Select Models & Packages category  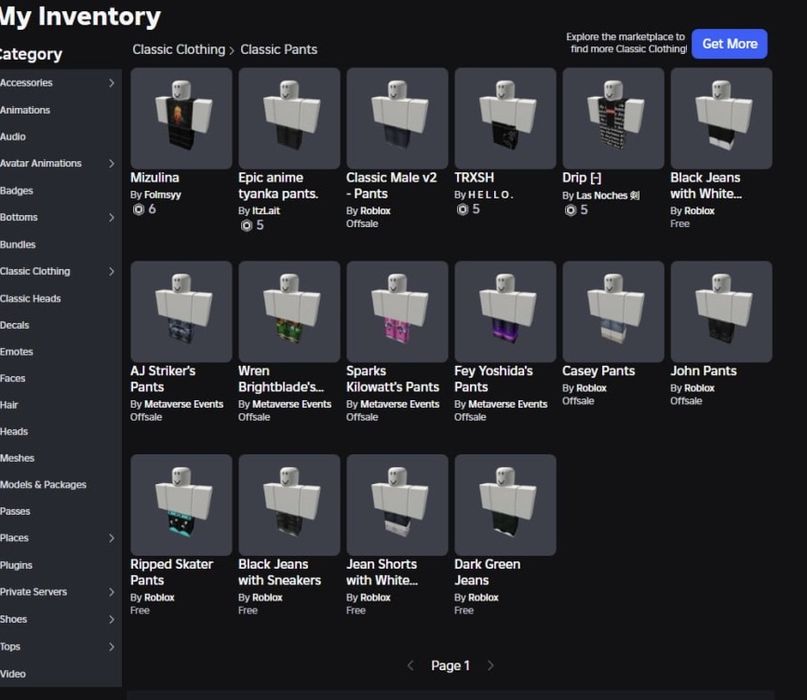(x=43, y=485)
